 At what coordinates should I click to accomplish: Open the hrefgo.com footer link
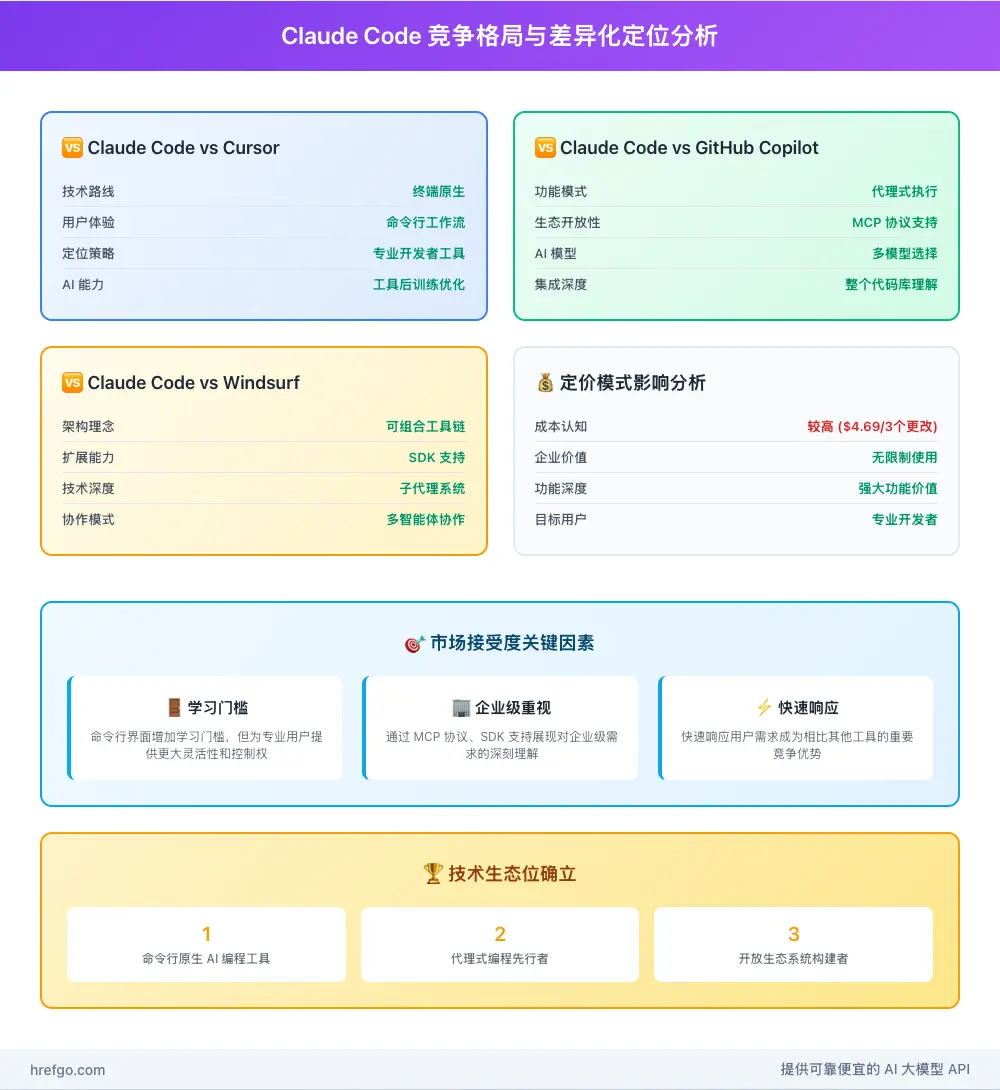click(67, 1070)
